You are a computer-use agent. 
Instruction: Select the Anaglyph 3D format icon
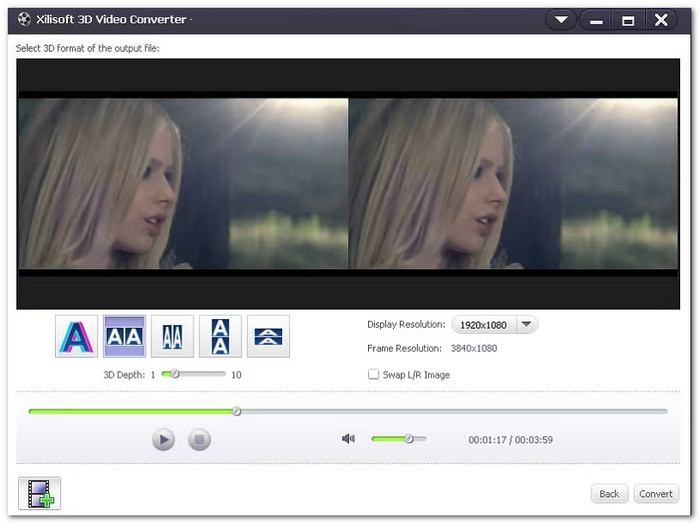coord(76,337)
